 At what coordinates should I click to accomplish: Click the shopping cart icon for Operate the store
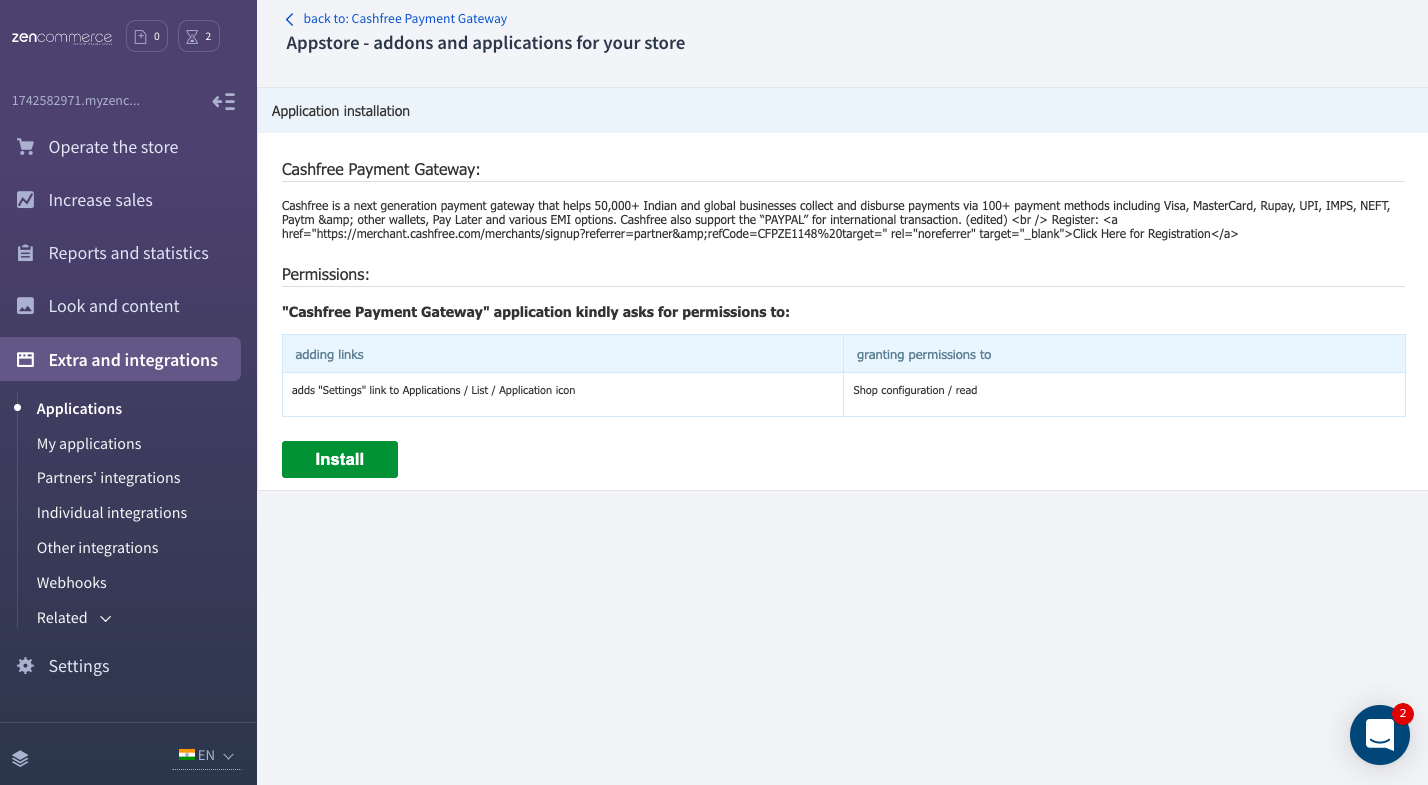pos(26,147)
